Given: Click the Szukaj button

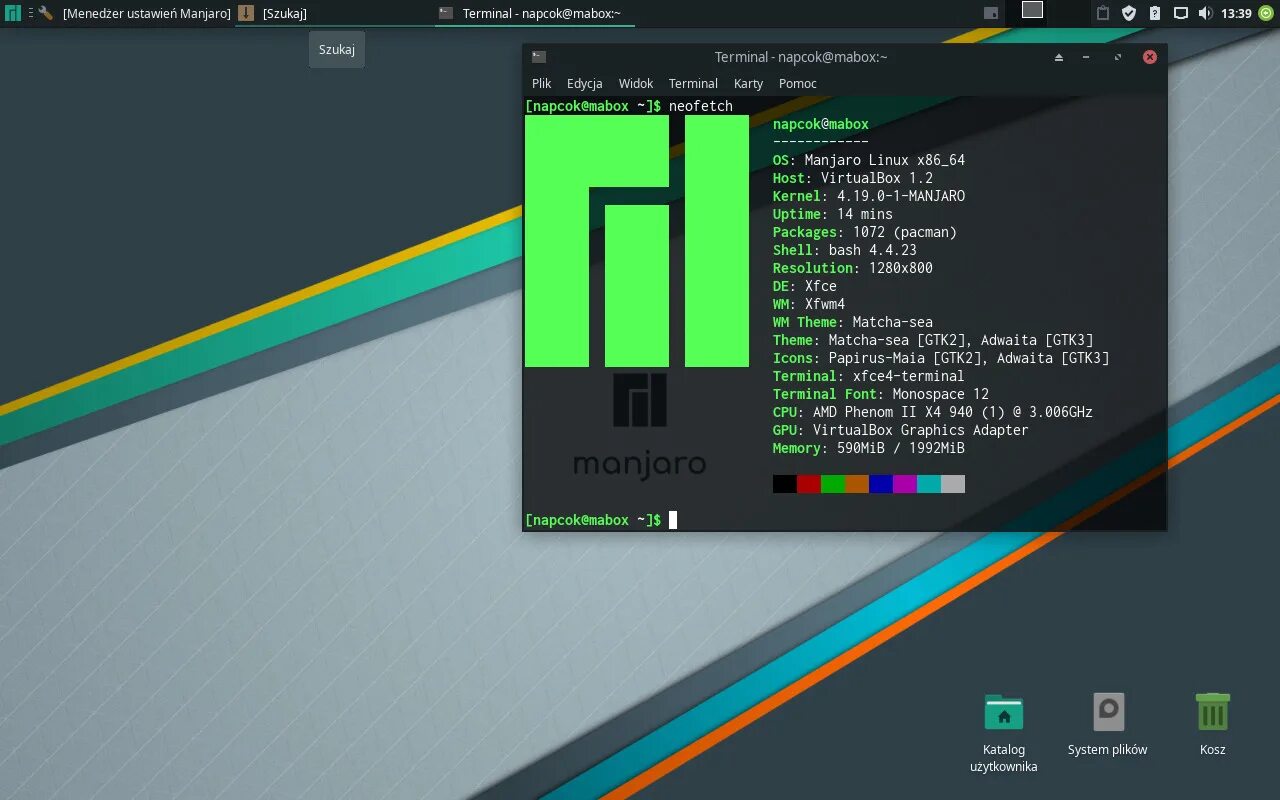Looking at the screenshot, I should [x=336, y=48].
